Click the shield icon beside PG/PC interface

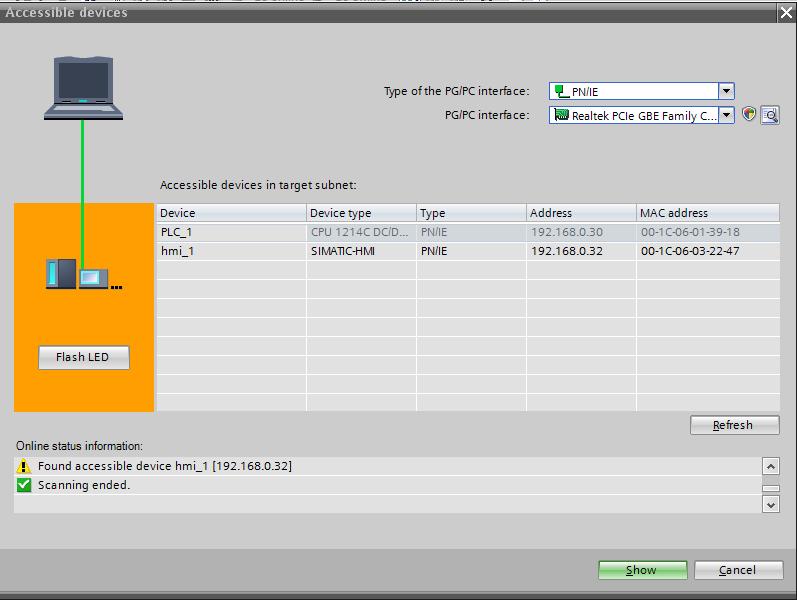(749, 114)
